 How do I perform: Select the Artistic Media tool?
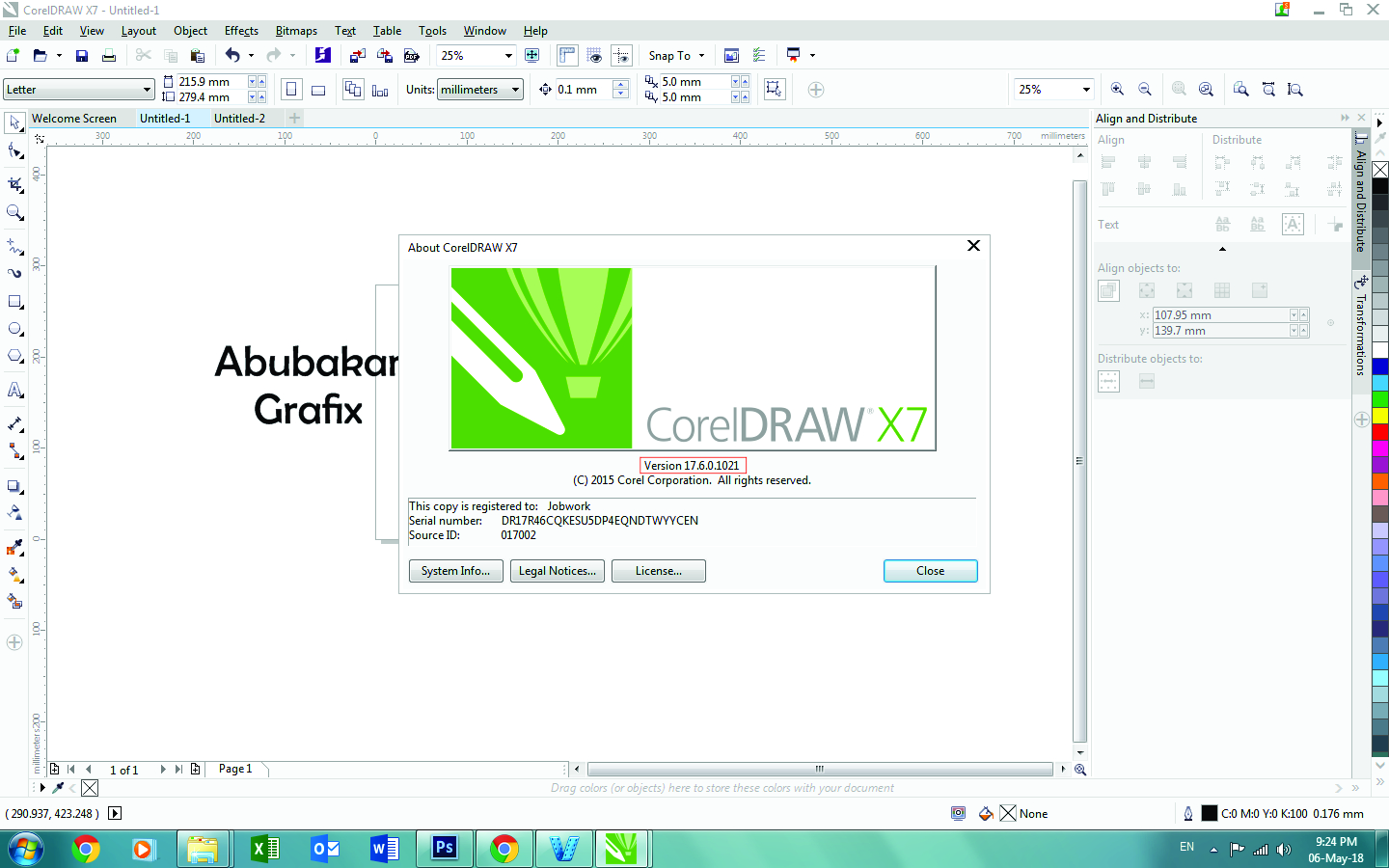pyautogui.click(x=14, y=273)
